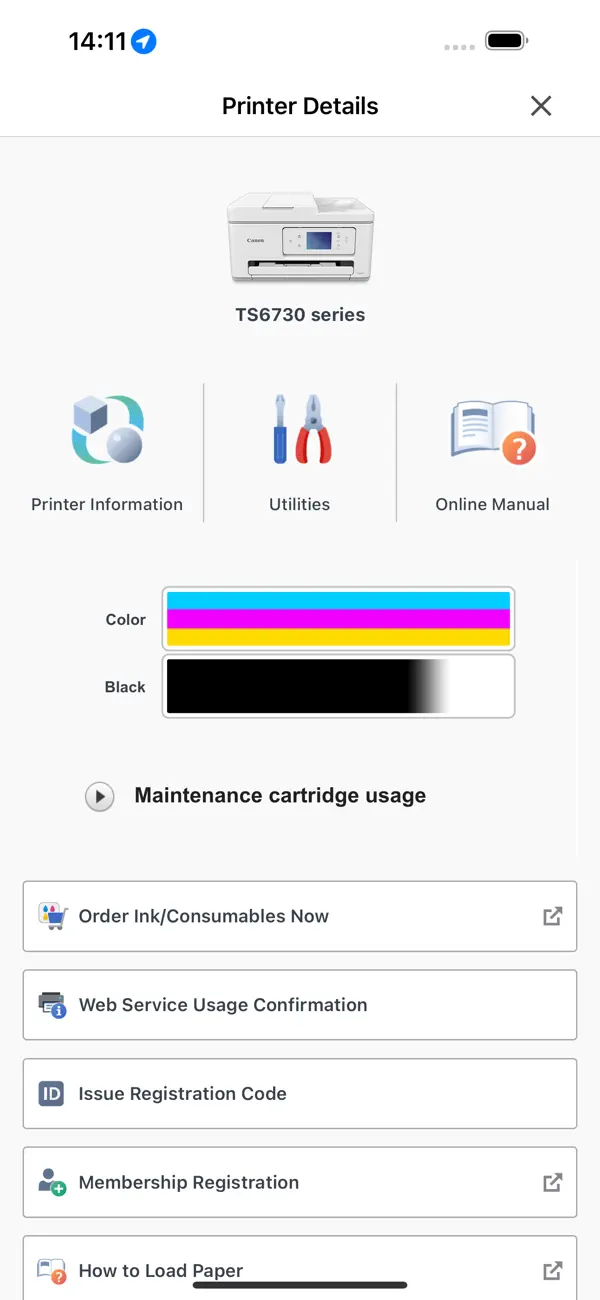This screenshot has height=1300, width=600.
Task: Check the Black ink level gauge
Action: point(338,686)
